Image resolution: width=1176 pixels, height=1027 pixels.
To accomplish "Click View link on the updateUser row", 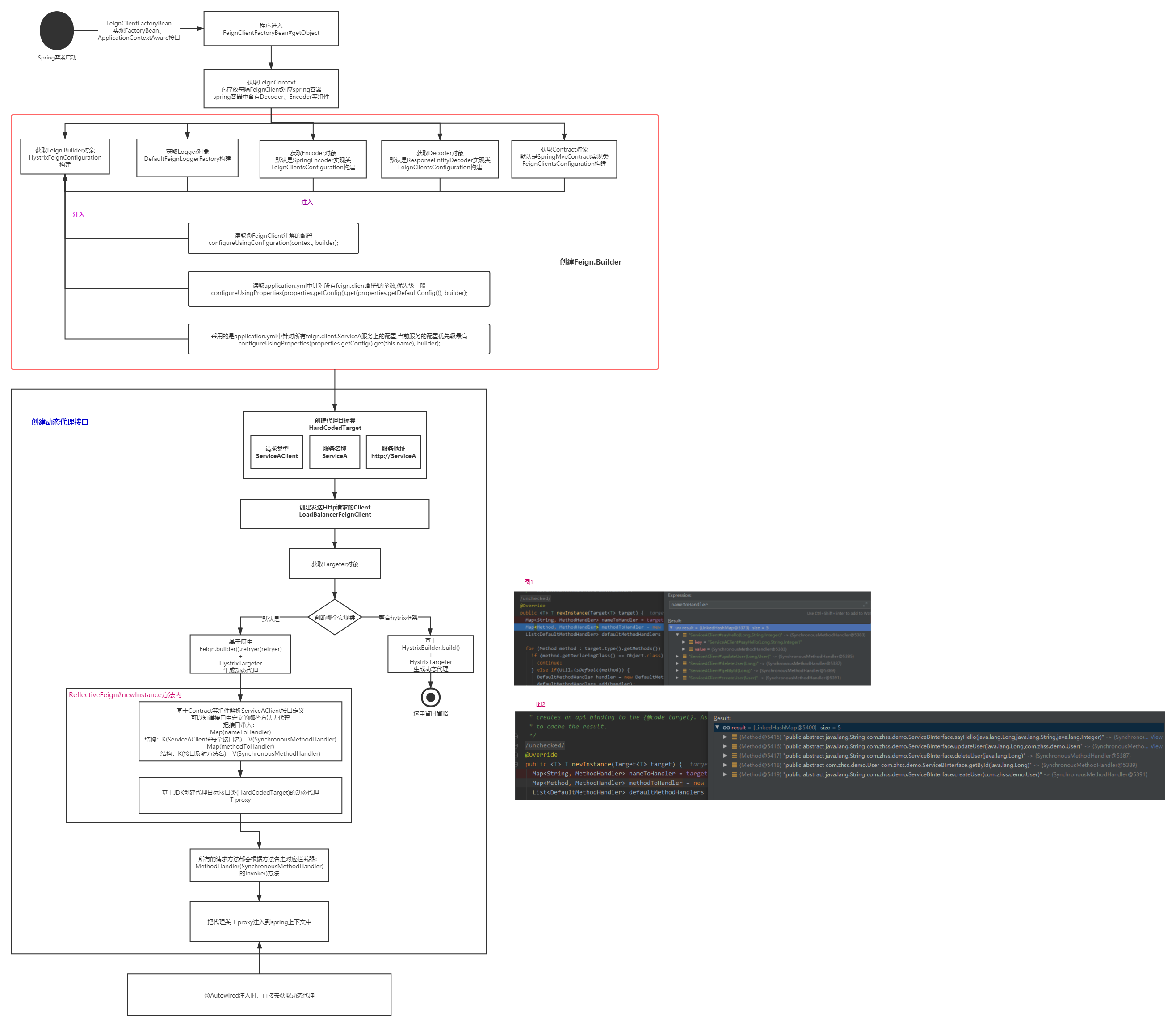I will coord(1156,746).
